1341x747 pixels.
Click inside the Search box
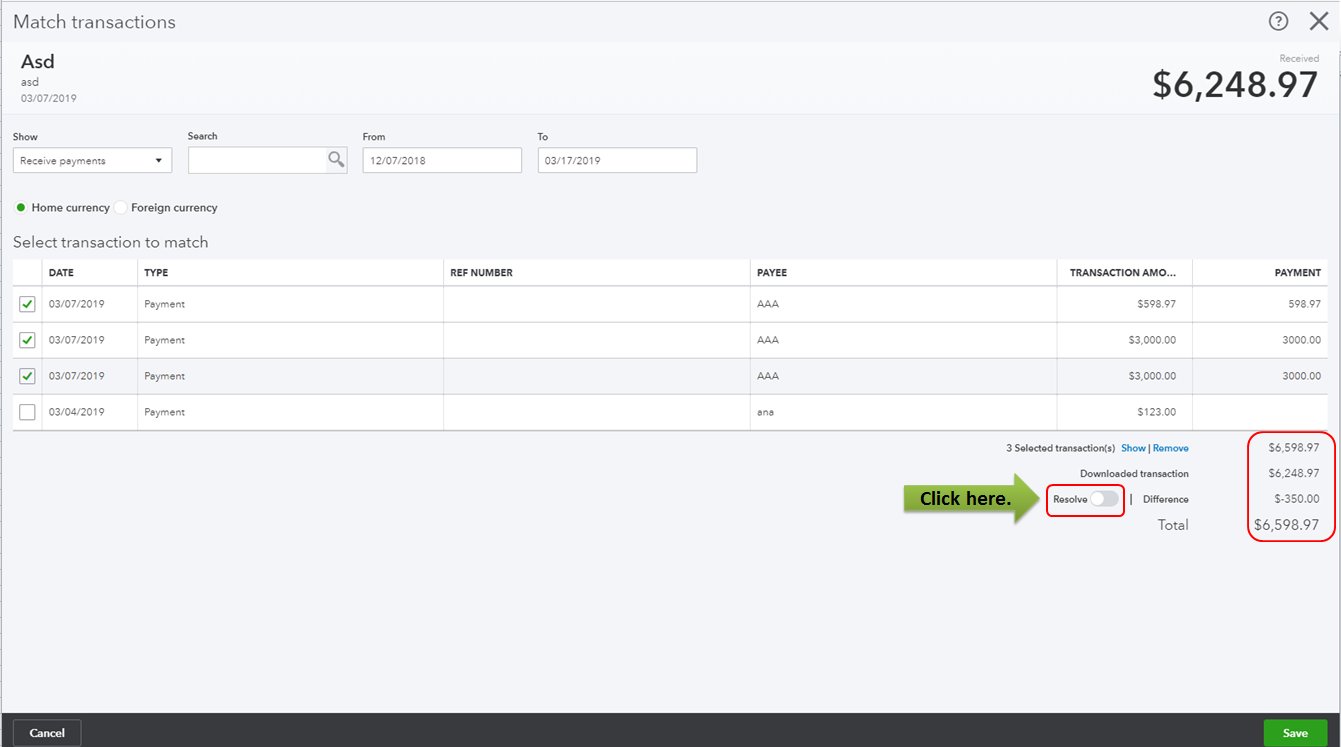click(x=255, y=160)
